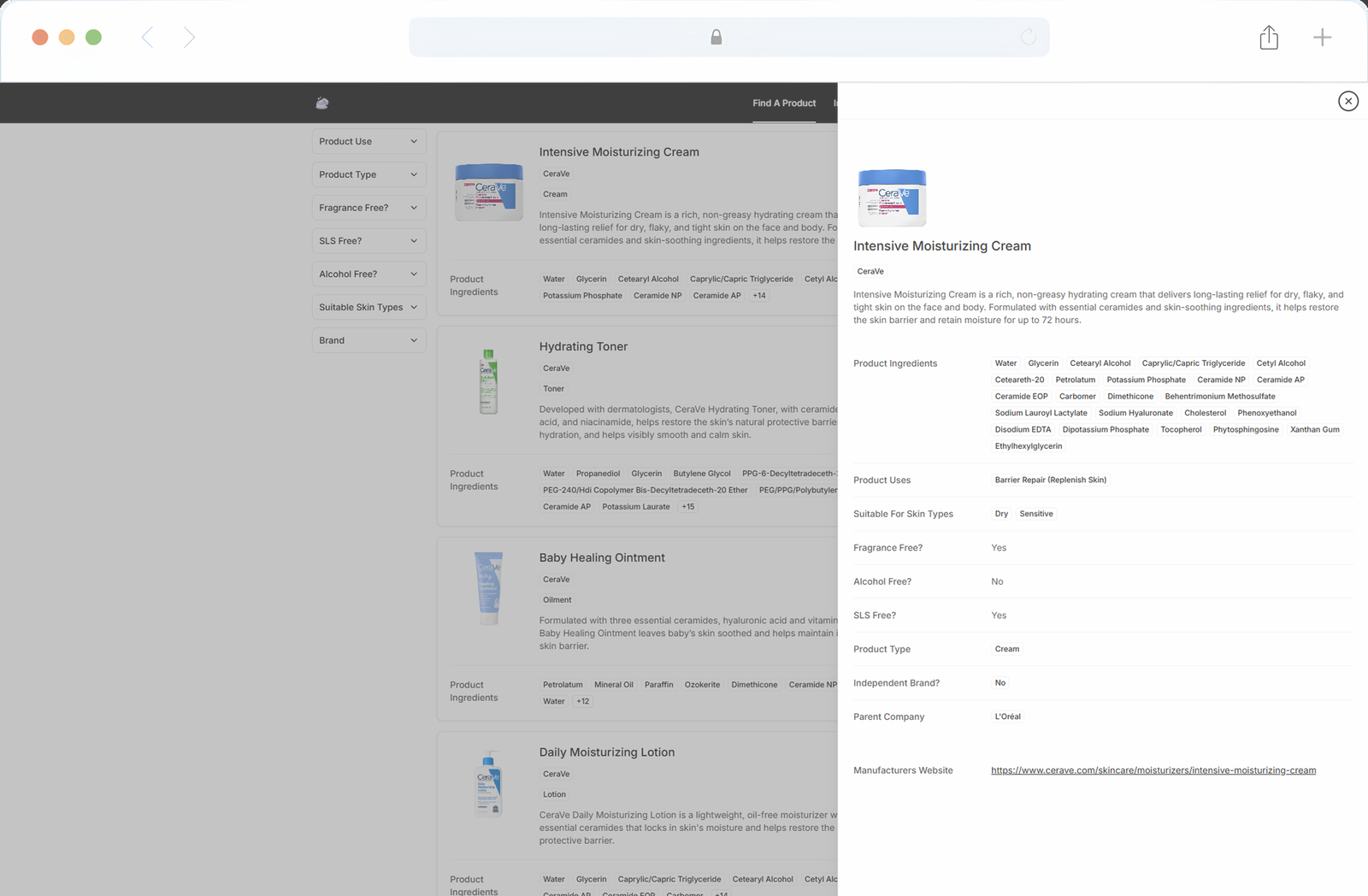Image resolution: width=1368 pixels, height=896 pixels.
Task: Click Intensive Moisturizing Cream list title
Action: coord(619,152)
